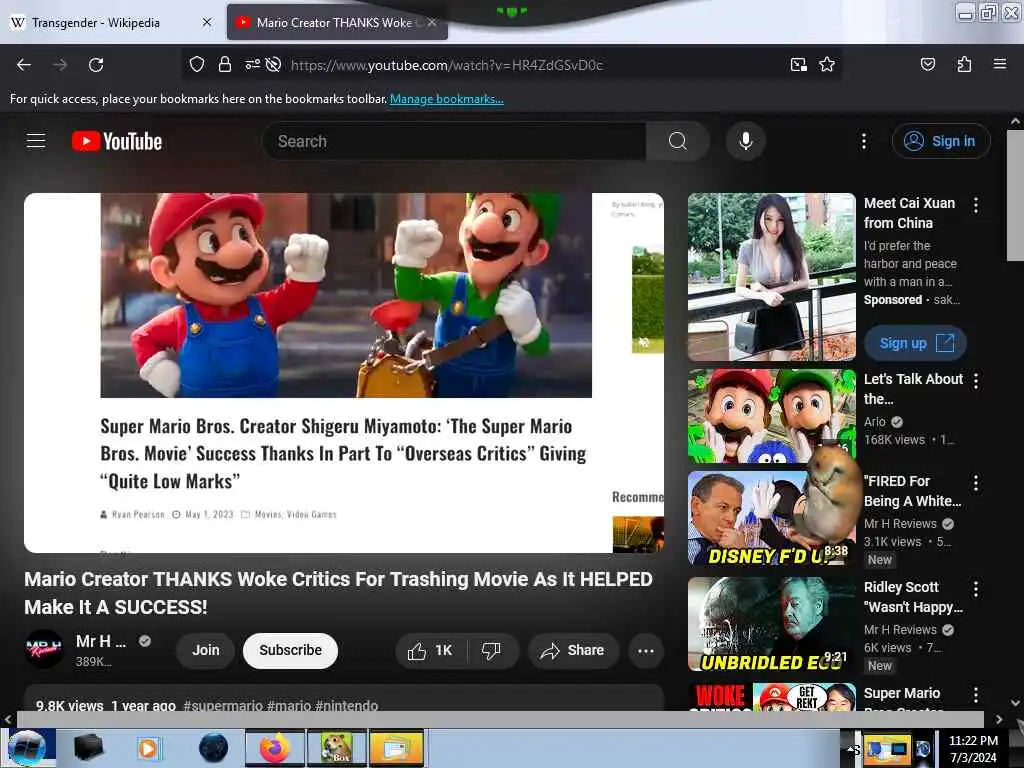This screenshot has width=1024, height=768.
Task: Open the Pocket save icon
Action: [927, 64]
